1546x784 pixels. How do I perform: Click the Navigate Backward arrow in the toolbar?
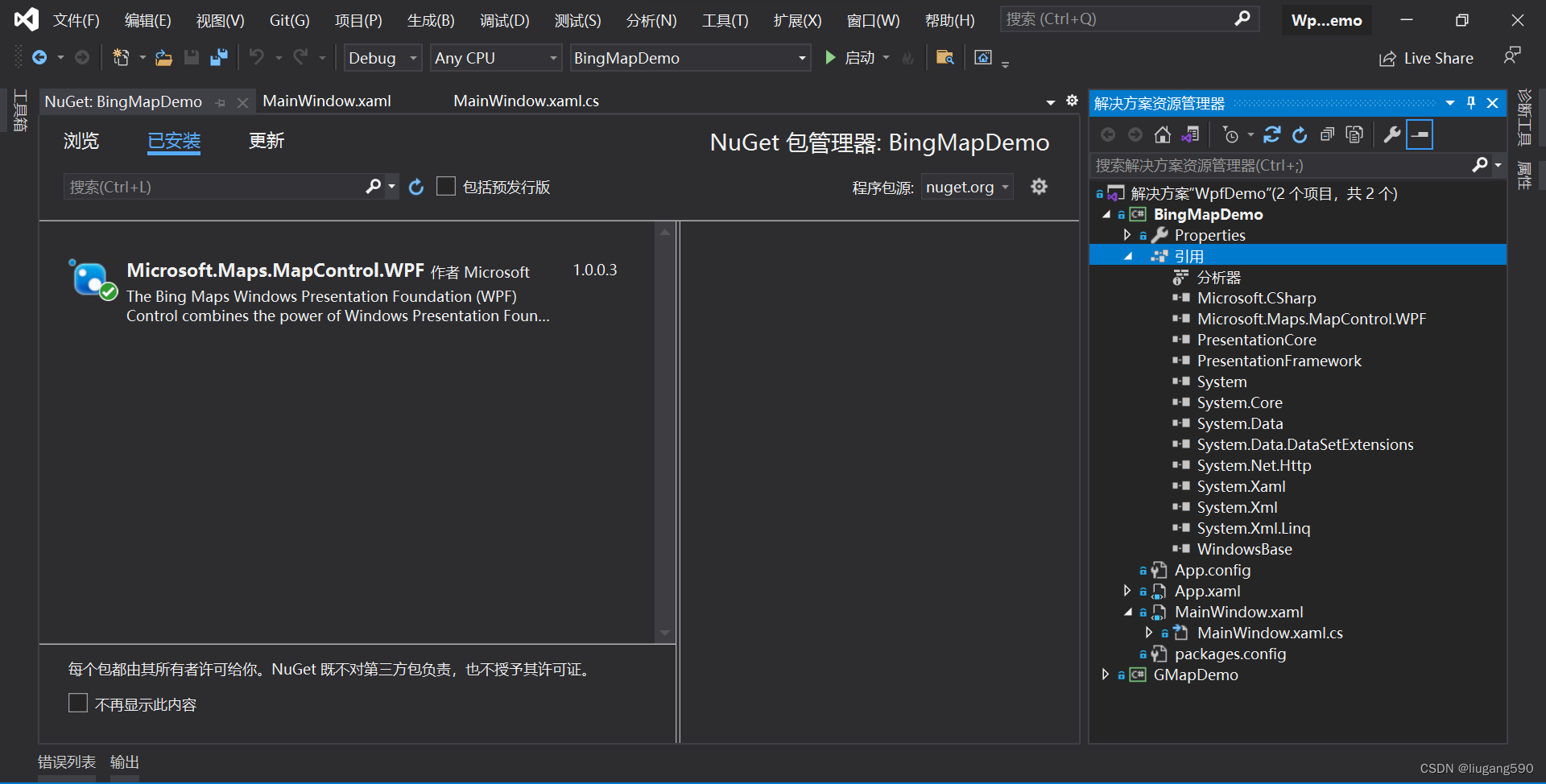point(39,57)
